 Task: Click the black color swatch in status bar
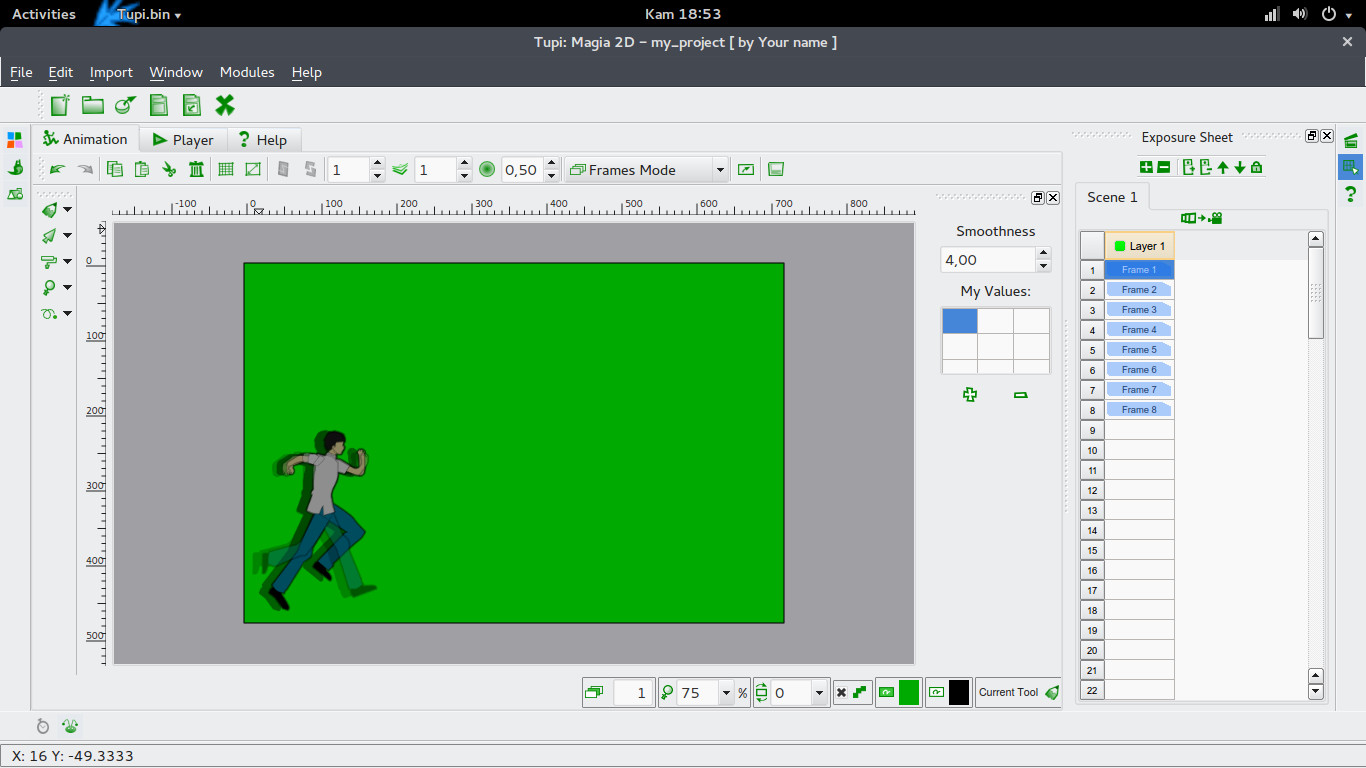(x=959, y=692)
